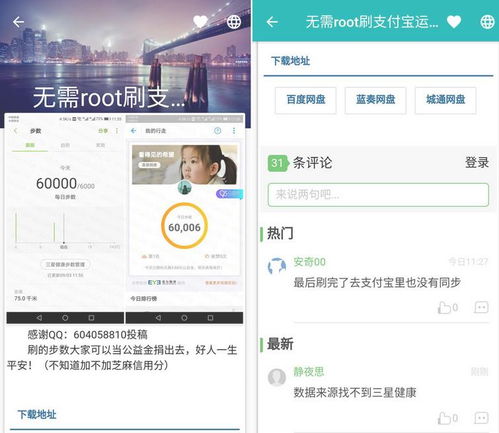
Task: Tap 登录 to sign in
Action: [477, 163]
